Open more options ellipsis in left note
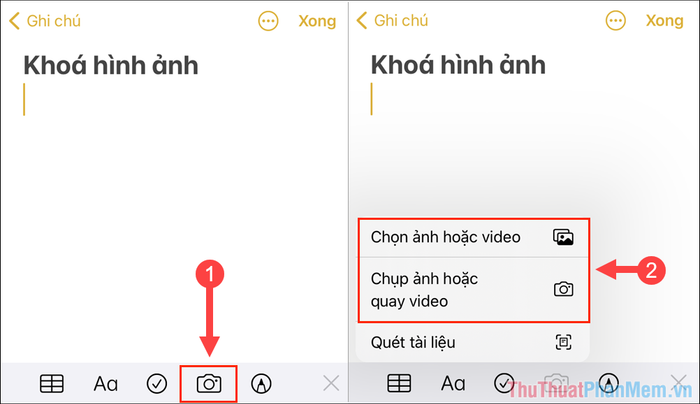 268,21
